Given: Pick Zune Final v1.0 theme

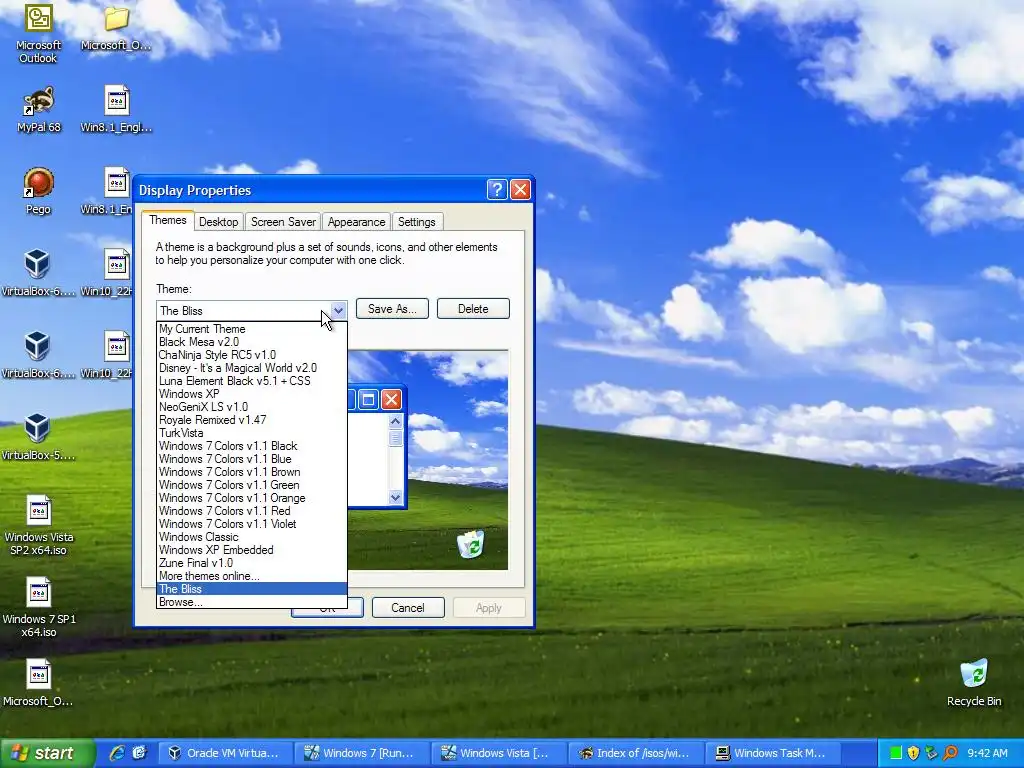Looking at the screenshot, I should click(x=251, y=563).
